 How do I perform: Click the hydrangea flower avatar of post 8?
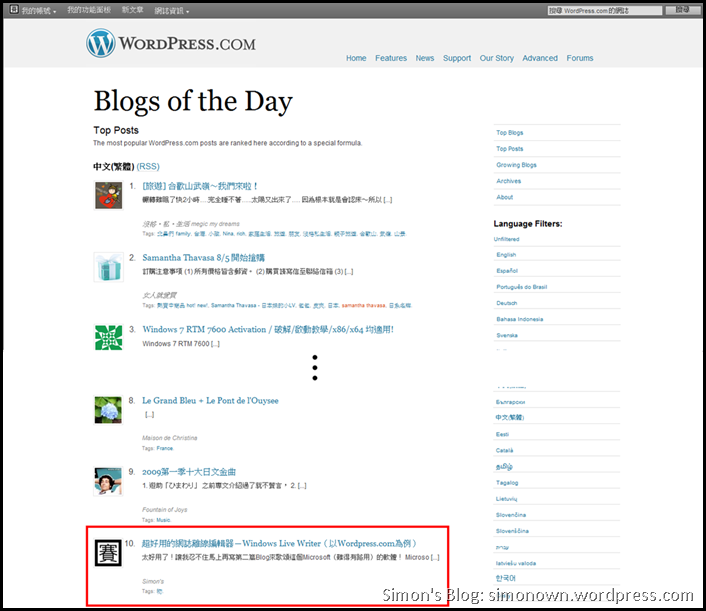[x=108, y=410]
